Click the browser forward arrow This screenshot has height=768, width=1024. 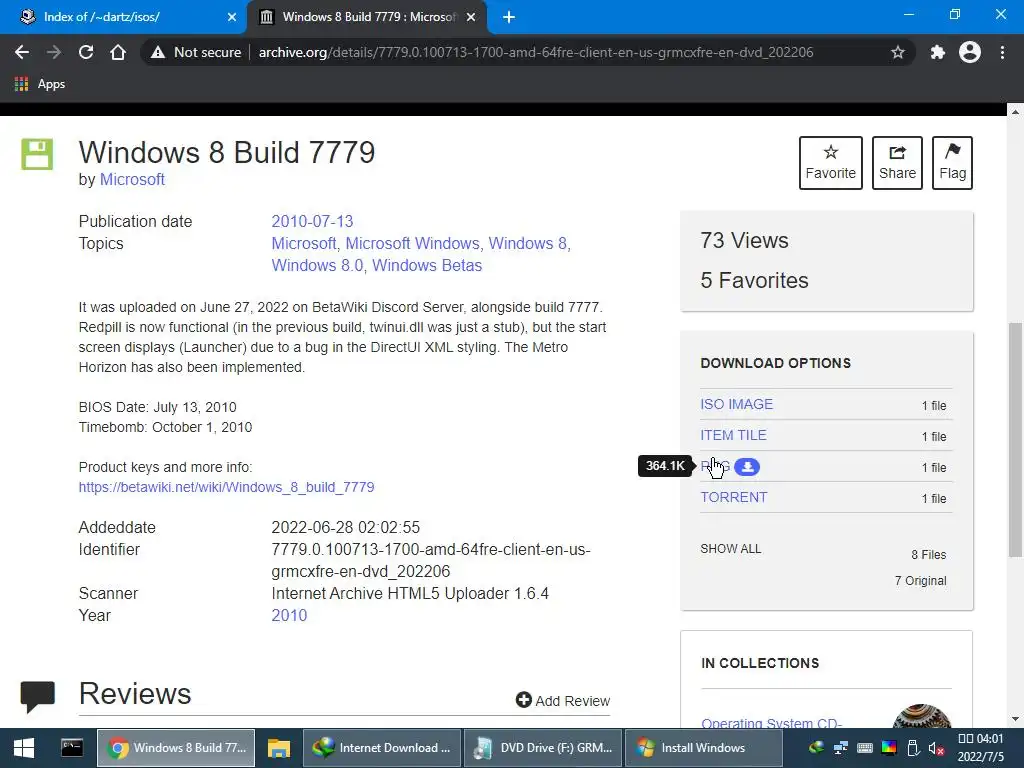[54, 52]
